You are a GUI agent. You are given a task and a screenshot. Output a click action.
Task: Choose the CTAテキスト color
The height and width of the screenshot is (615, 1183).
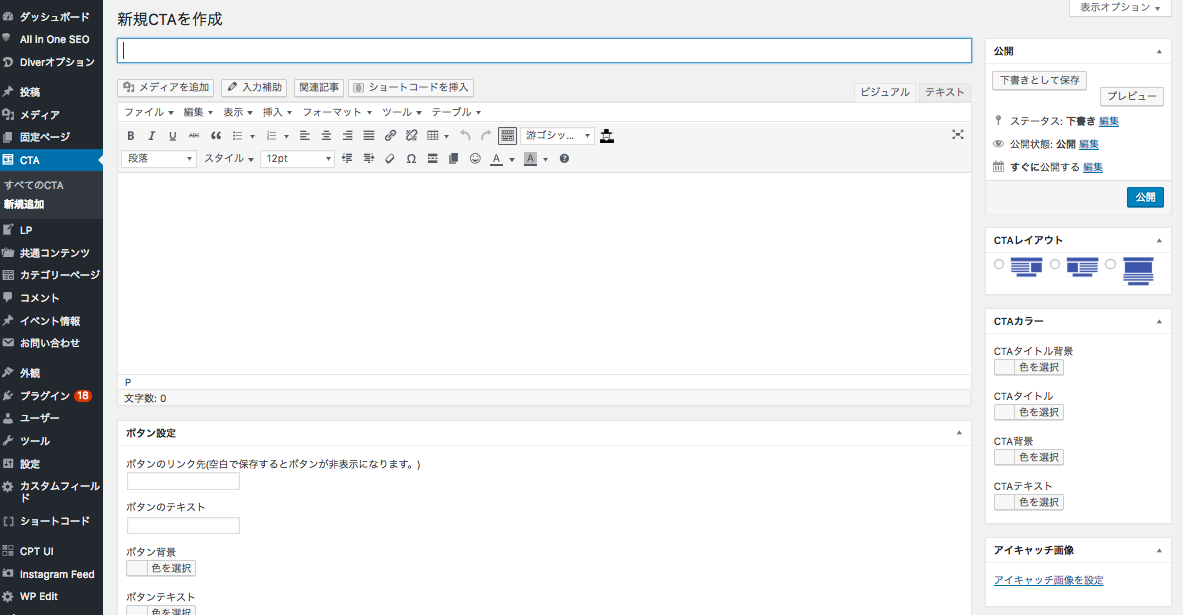click(1029, 502)
